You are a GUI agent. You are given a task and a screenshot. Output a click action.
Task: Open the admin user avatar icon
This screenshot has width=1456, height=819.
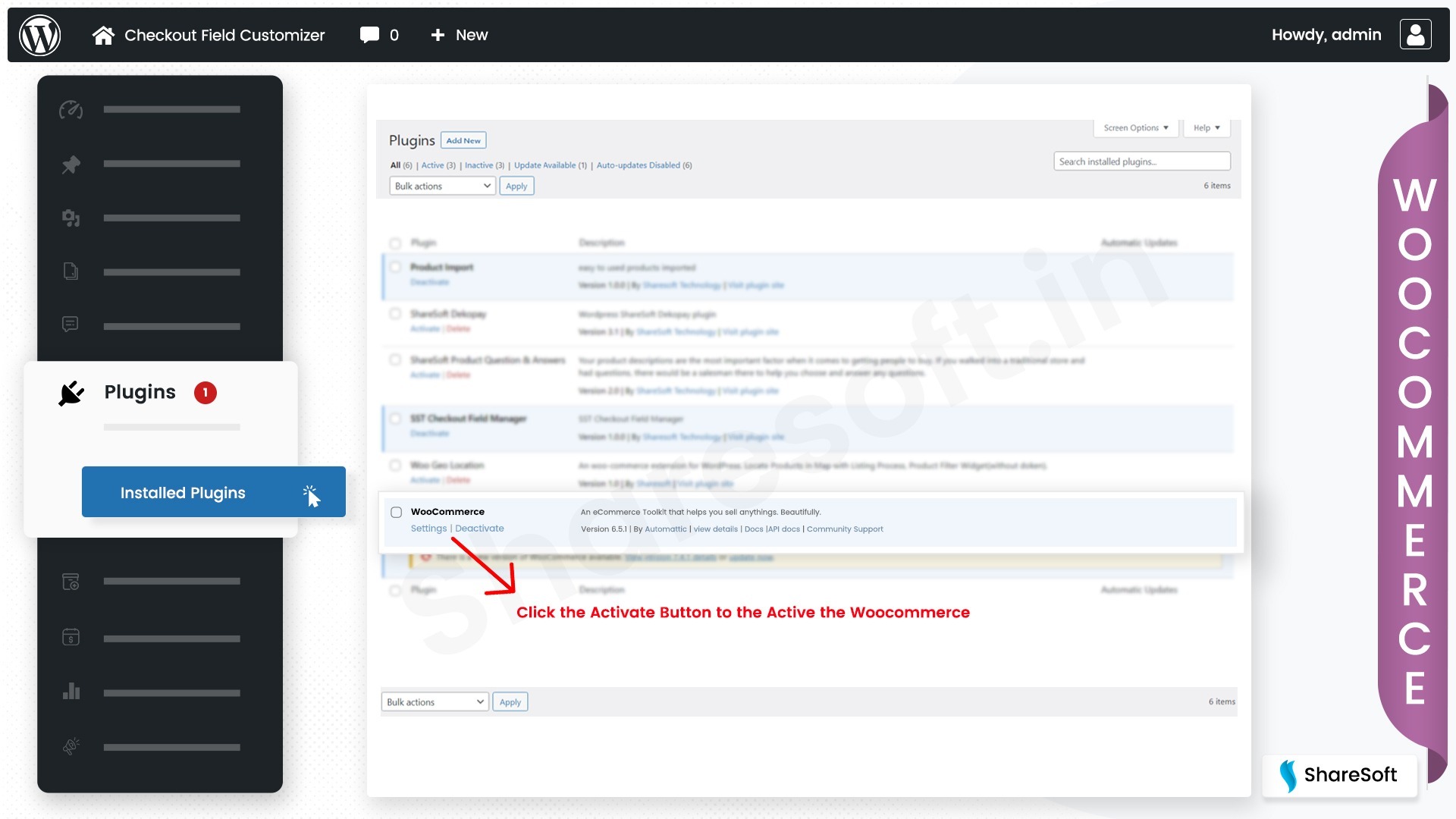1415,35
